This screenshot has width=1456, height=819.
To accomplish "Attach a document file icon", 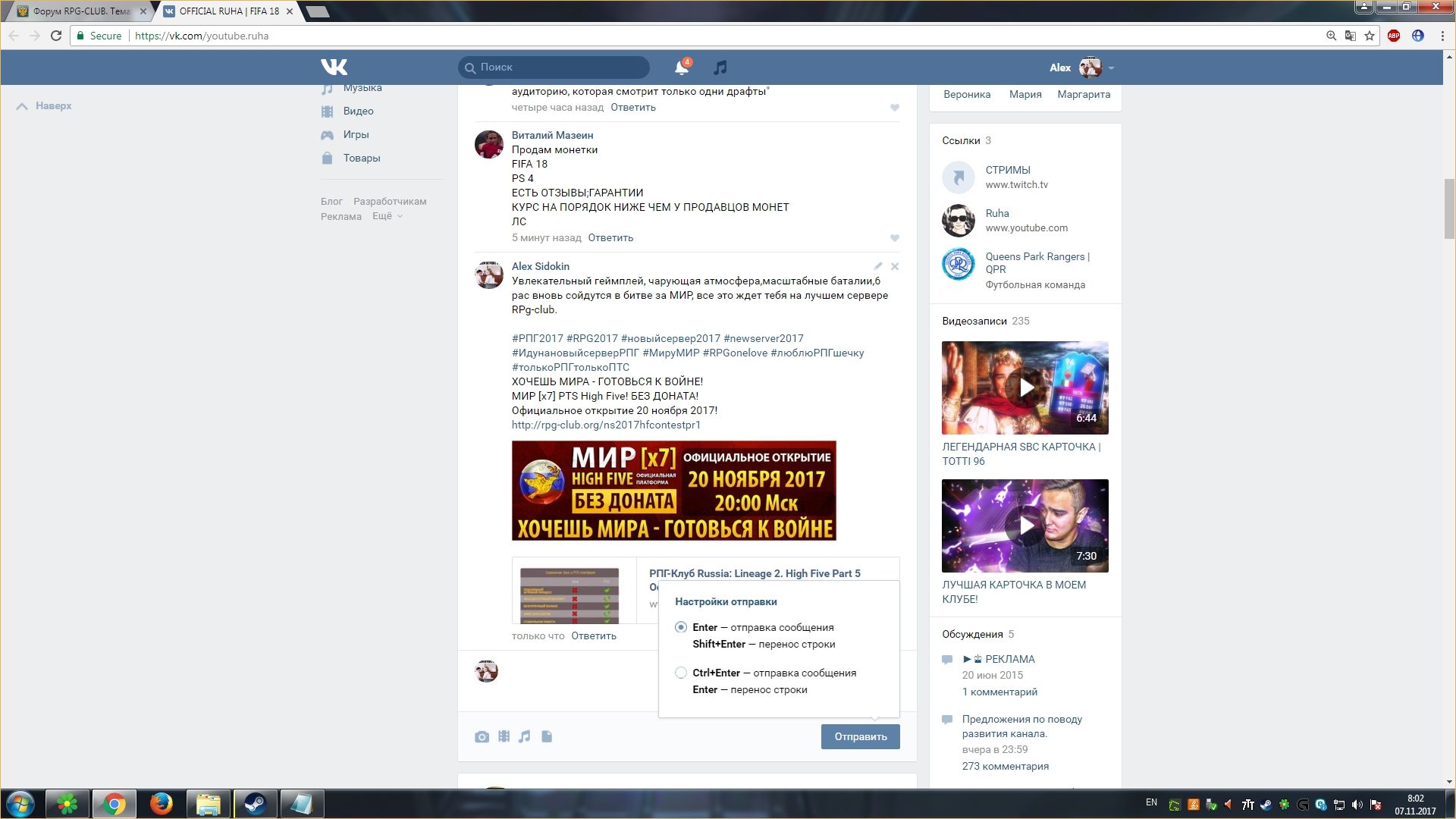I will (x=547, y=736).
